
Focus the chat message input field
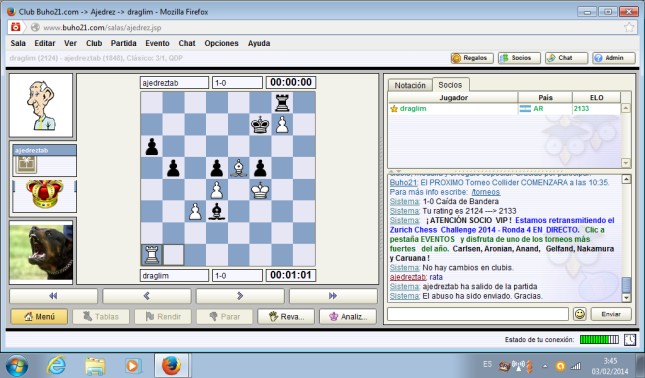click(x=478, y=314)
